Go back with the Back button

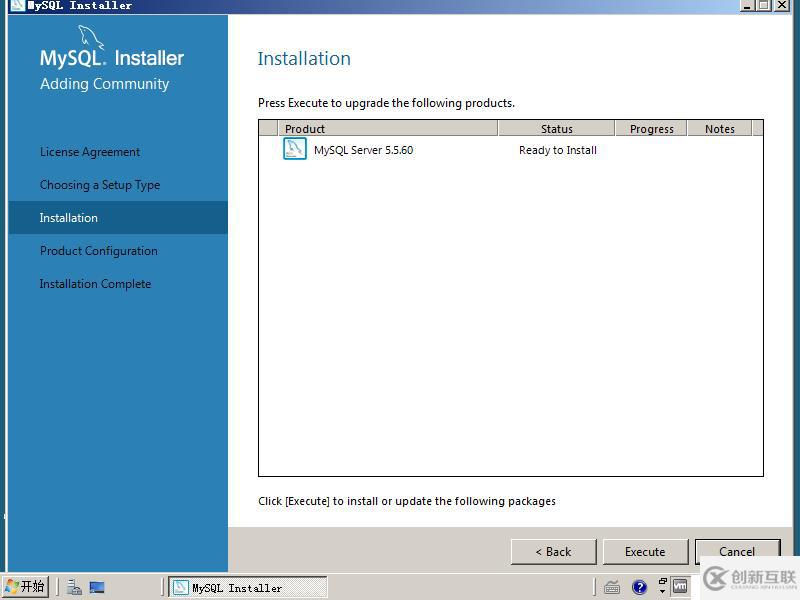coord(554,552)
